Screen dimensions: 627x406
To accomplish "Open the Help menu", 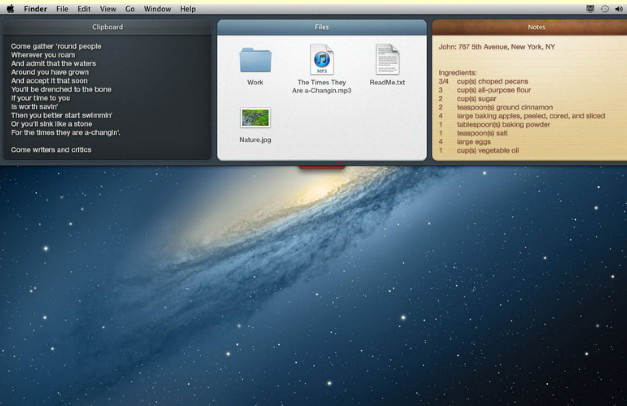I will click(x=188, y=8).
